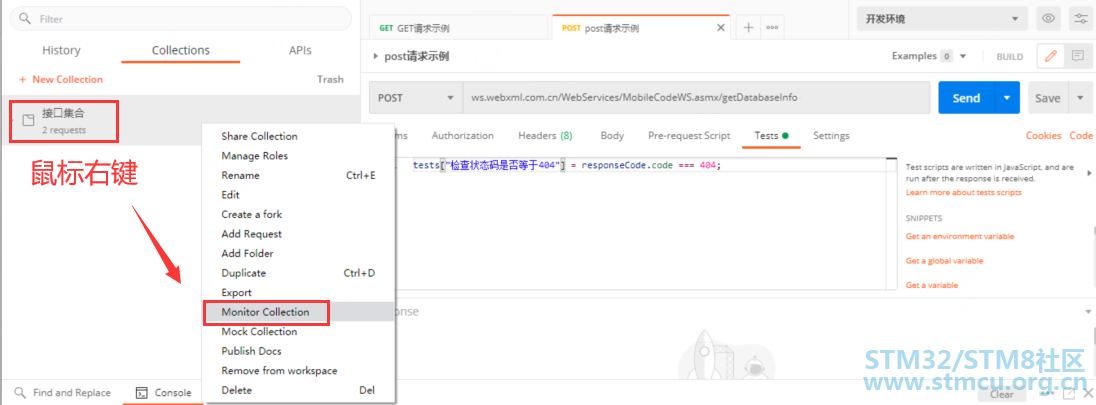Click the Filter input field
Screen dimensions: 1096x405
pos(181,19)
